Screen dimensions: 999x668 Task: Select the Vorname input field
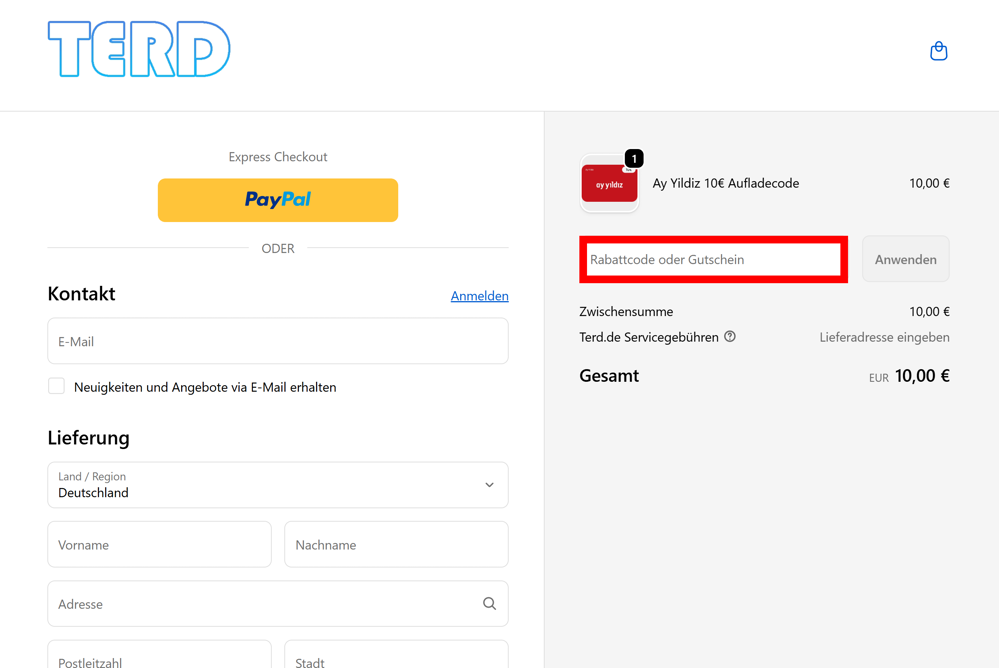click(159, 544)
